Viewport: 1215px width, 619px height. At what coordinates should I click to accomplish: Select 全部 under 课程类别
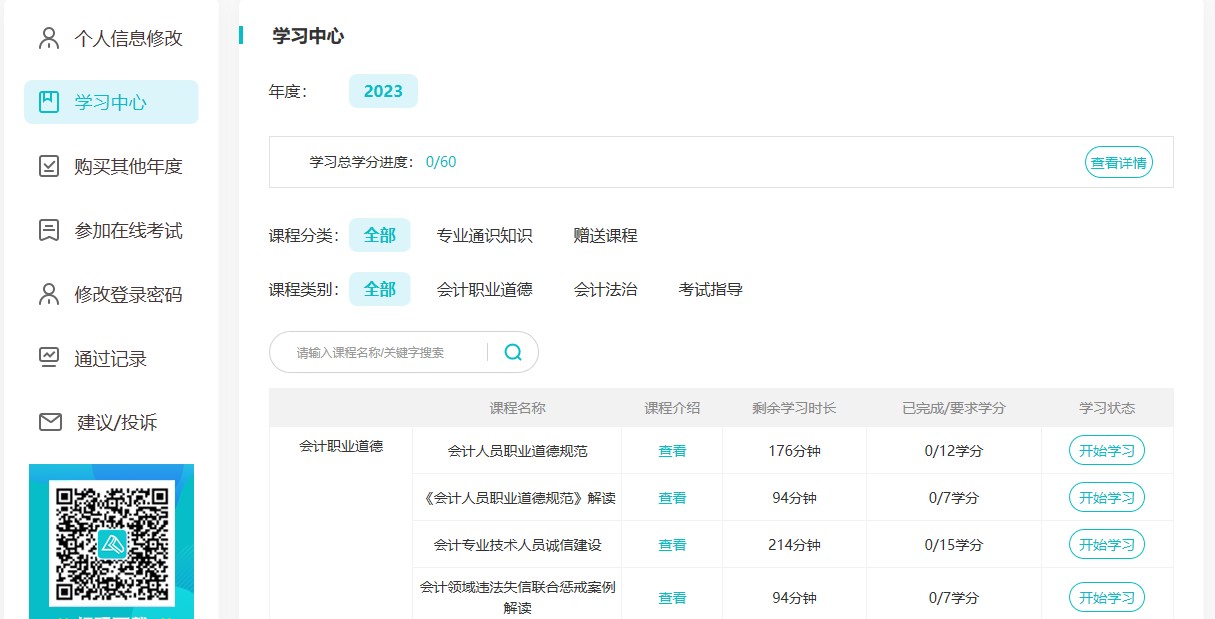pyautogui.click(x=380, y=290)
